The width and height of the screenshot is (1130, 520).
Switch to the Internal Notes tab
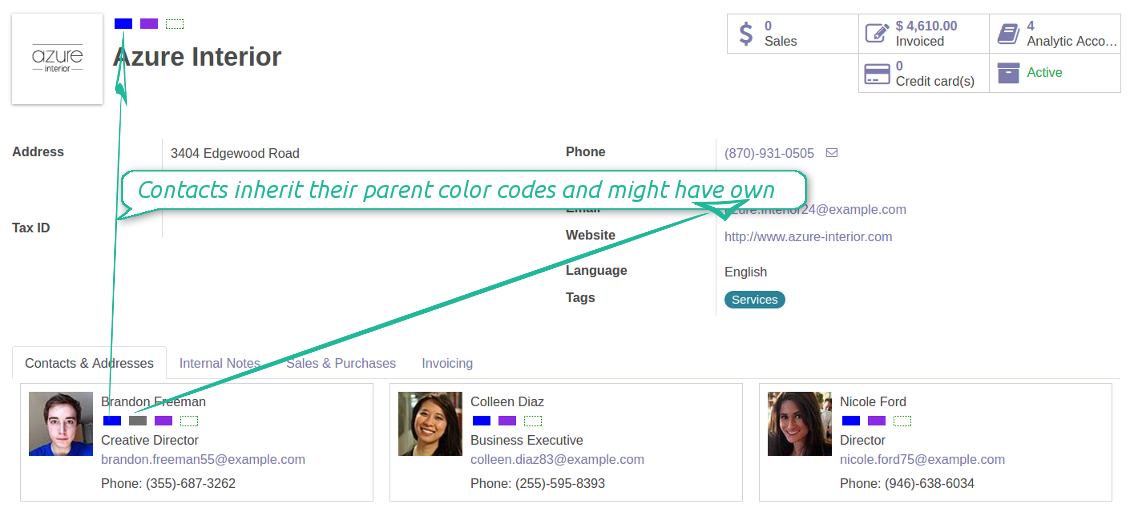coord(220,363)
